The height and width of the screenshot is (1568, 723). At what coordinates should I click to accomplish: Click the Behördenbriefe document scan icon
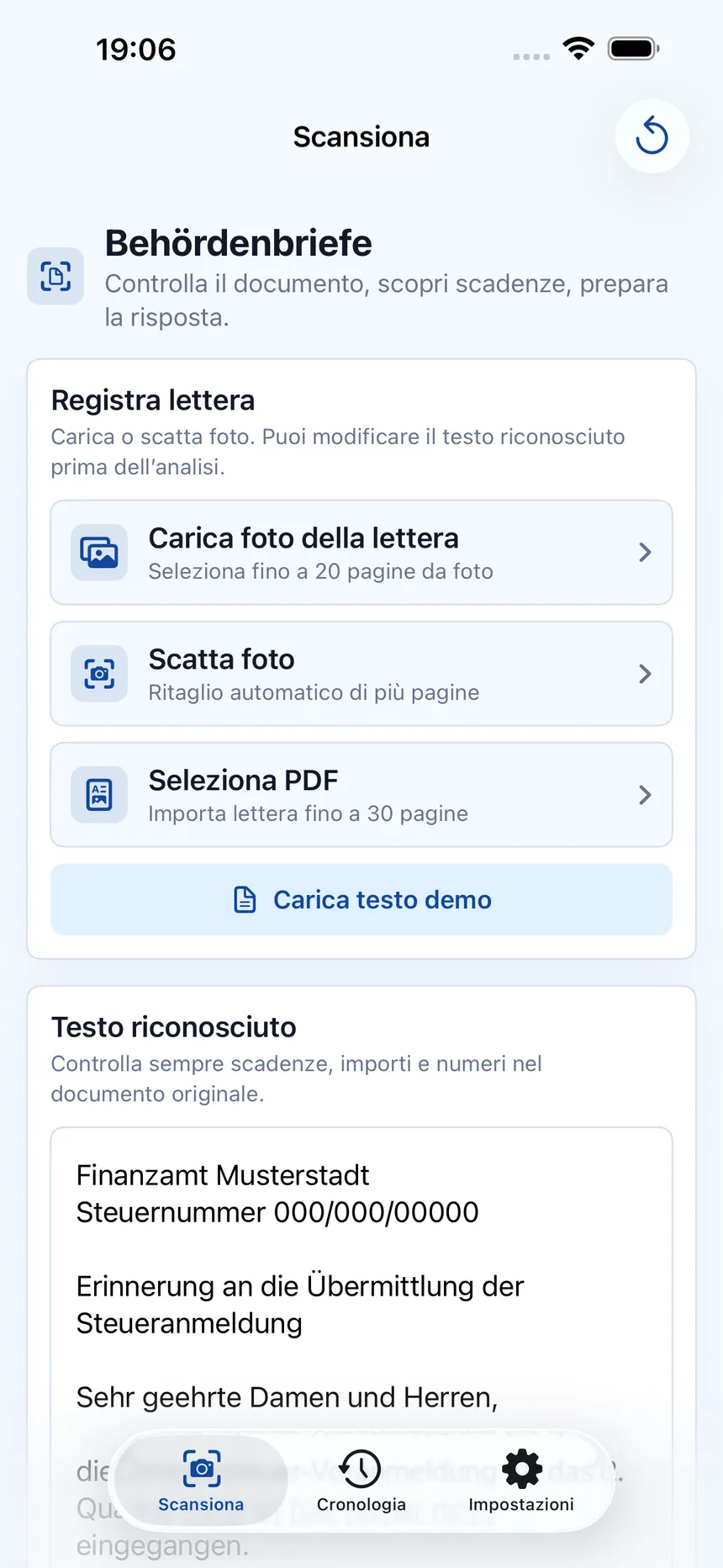(x=55, y=276)
